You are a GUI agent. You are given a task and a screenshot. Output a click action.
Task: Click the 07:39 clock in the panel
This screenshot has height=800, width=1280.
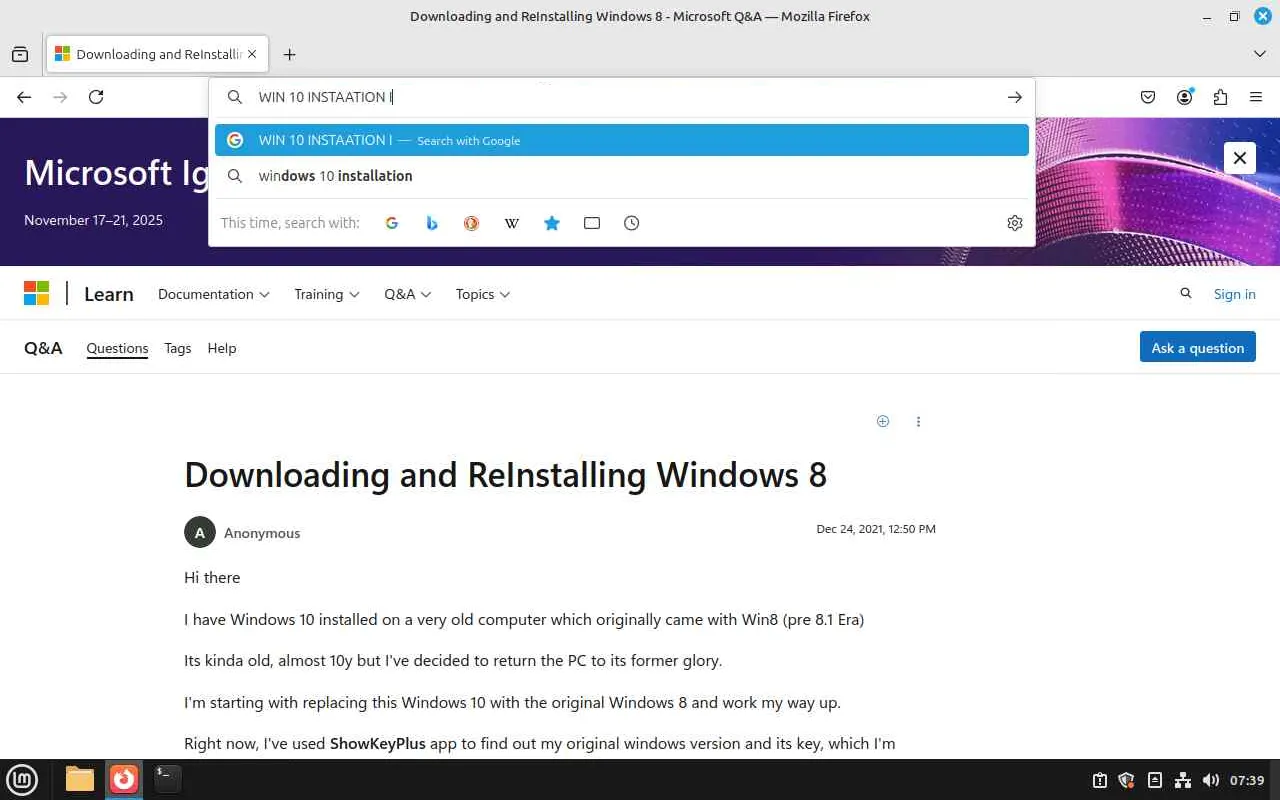coord(1247,780)
